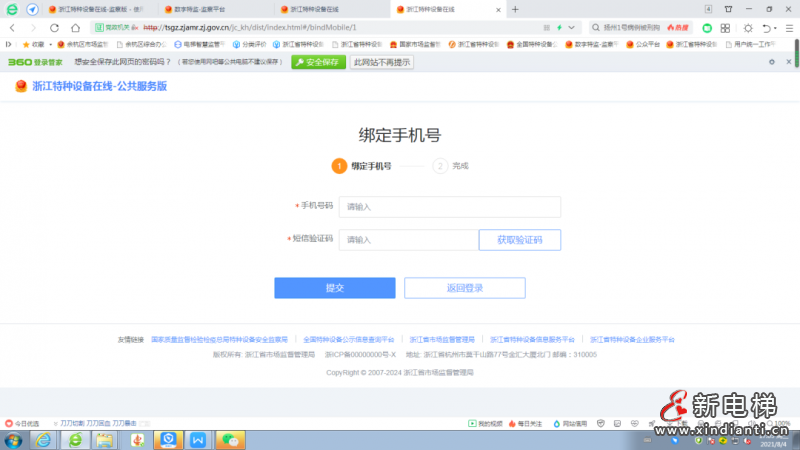This screenshot has height=450, width=800.
Task: Open File Explorer folder on taskbar
Action: click(x=105, y=440)
